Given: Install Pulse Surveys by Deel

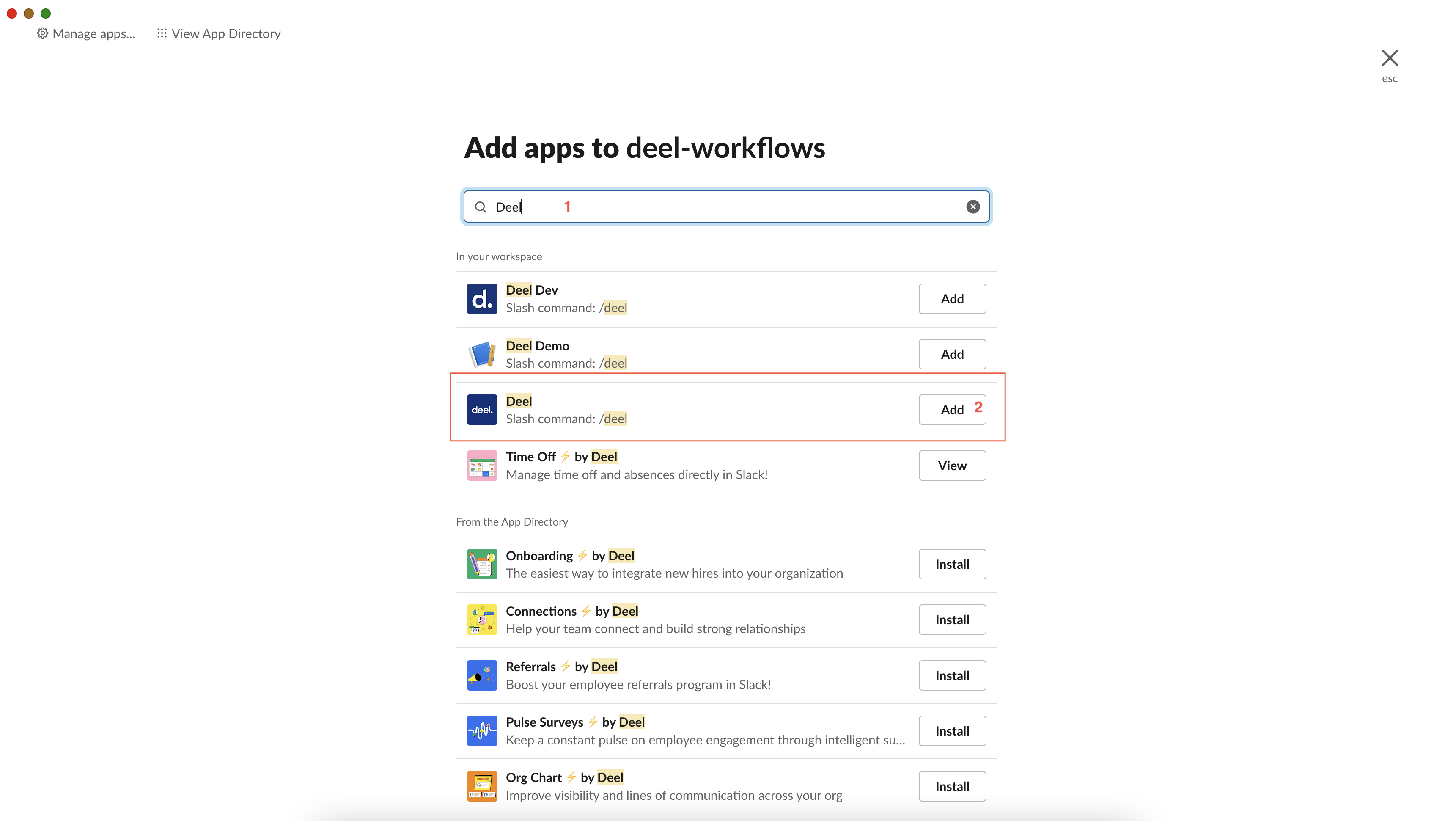Looking at the screenshot, I should (952, 730).
